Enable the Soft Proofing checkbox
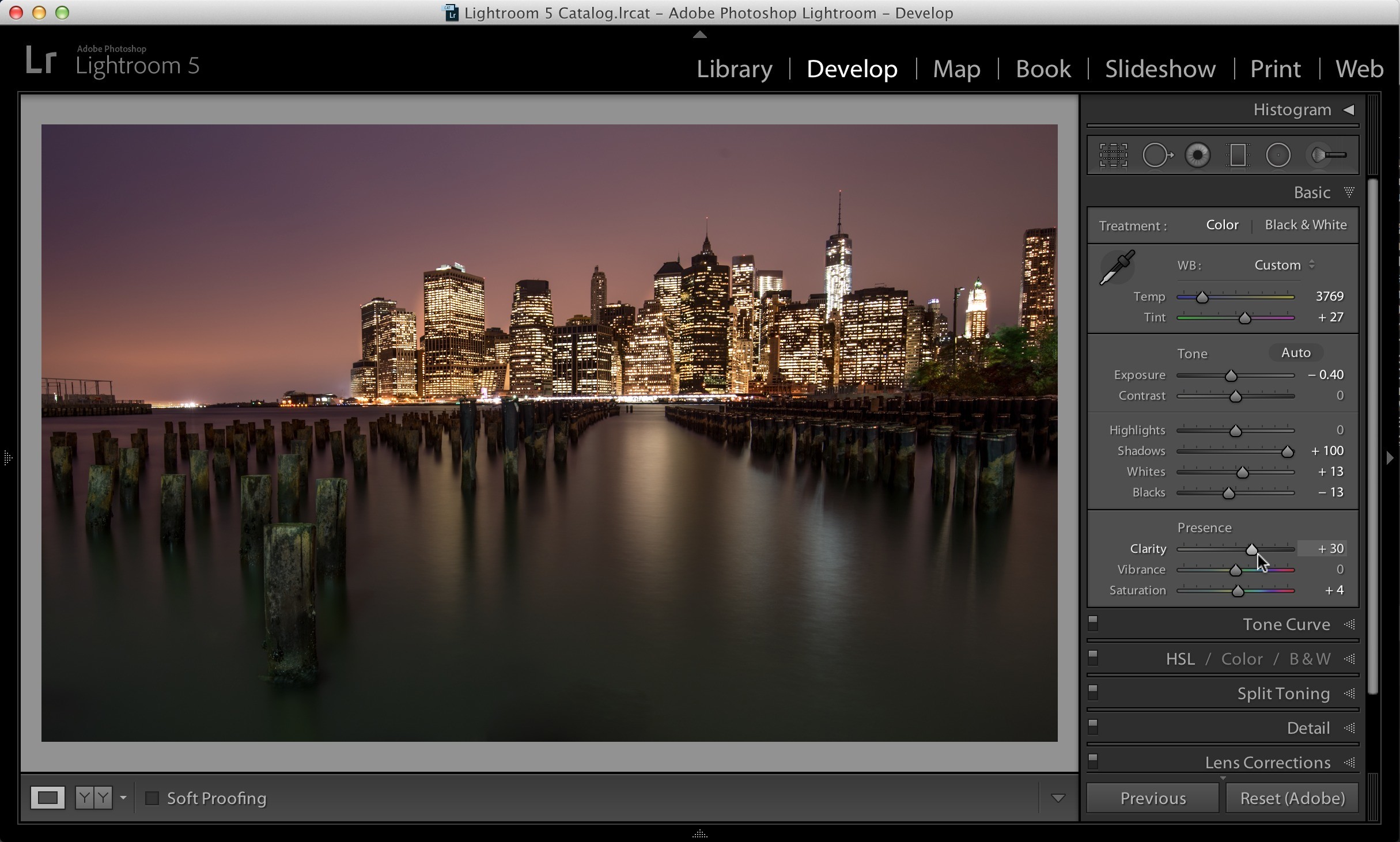This screenshot has height=842, width=1400. [152, 798]
